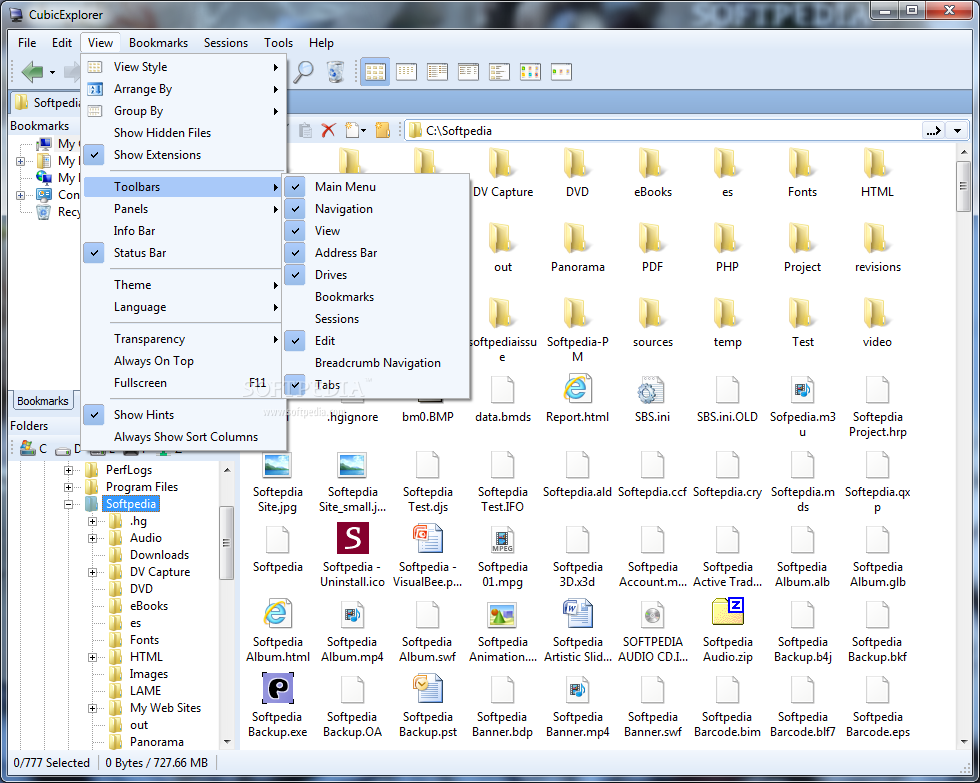Open the File menu
This screenshot has width=980, height=783.
pyautogui.click(x=27, y=42)
